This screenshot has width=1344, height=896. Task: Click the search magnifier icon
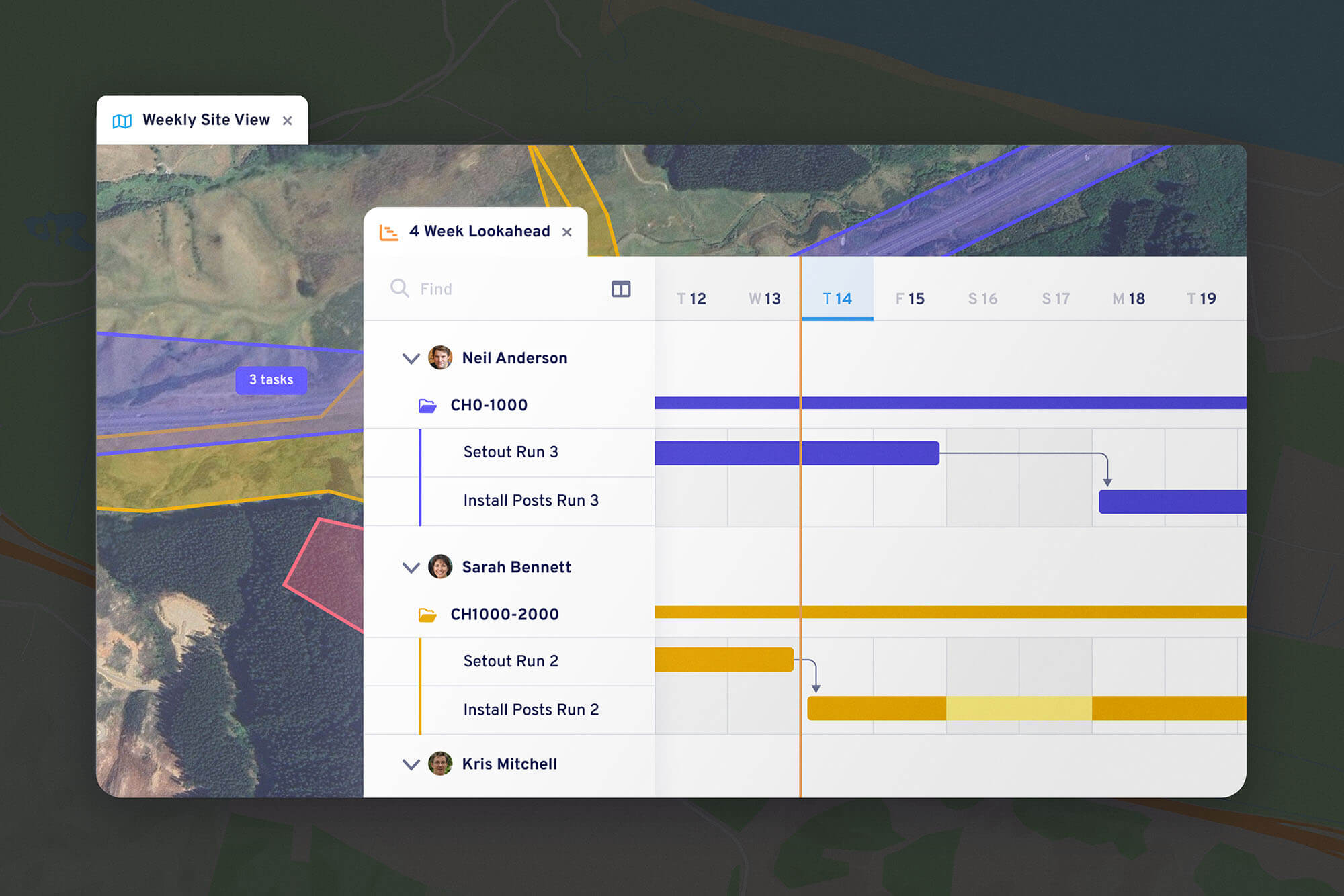pyautogui.click(x=399, y=288)
